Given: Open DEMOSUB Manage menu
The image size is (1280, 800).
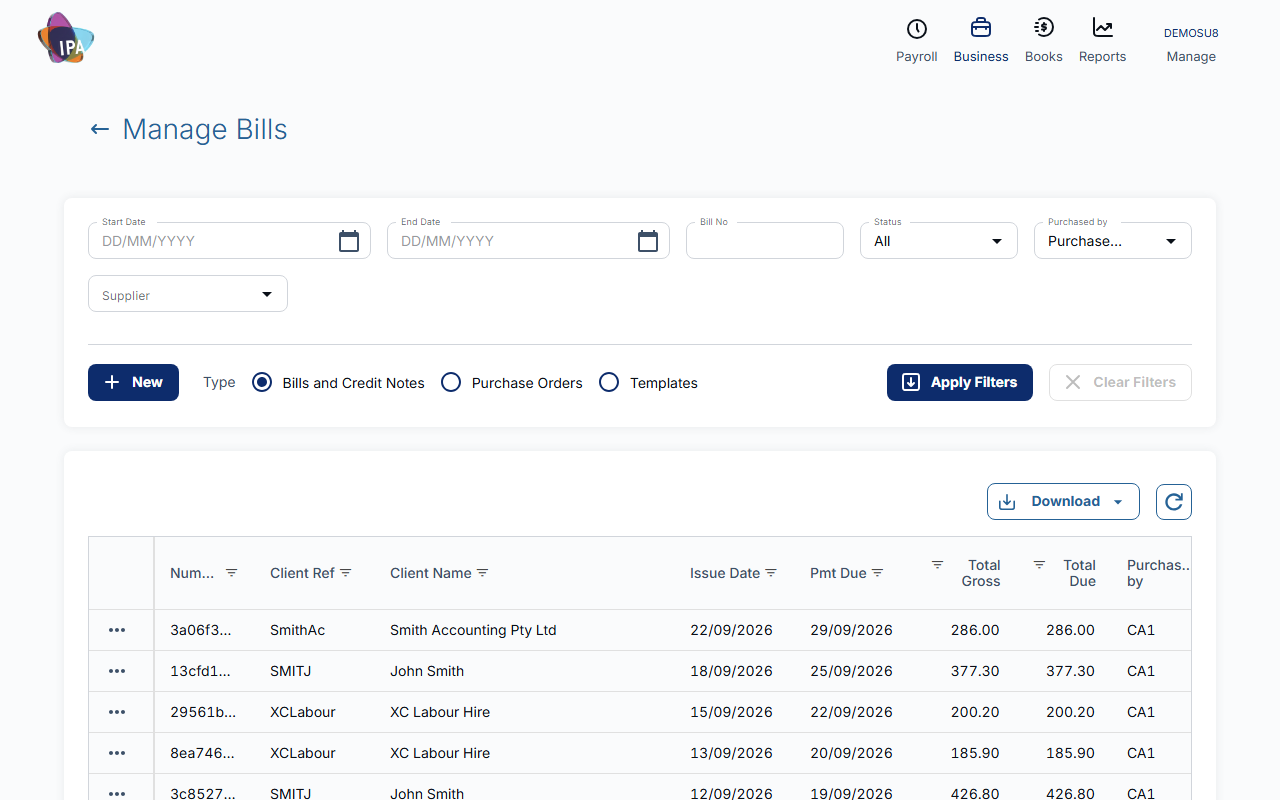Looking at the screenshot, I should pos(1191,45).
